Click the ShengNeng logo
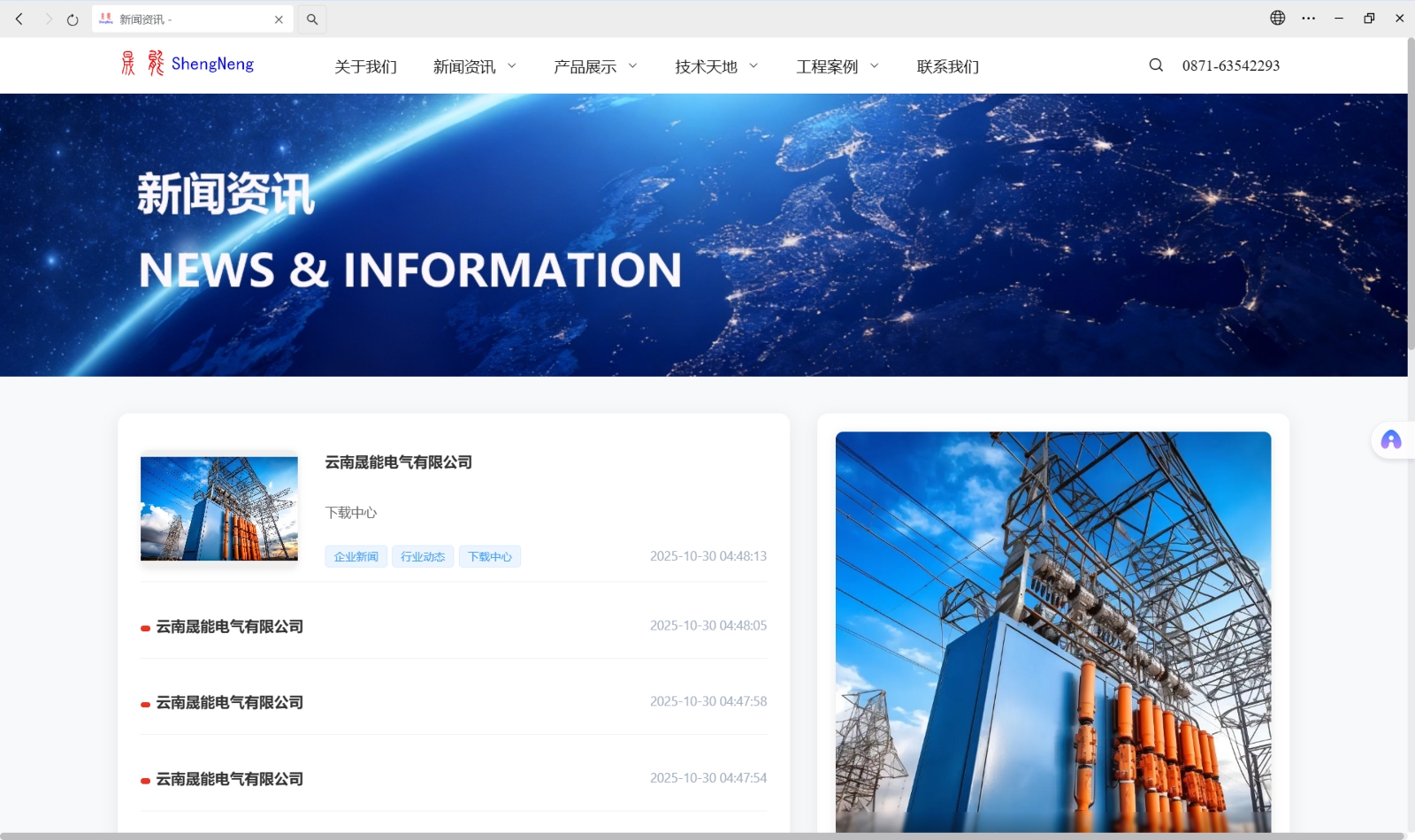The image size is (1415, 840). (187, 64)
